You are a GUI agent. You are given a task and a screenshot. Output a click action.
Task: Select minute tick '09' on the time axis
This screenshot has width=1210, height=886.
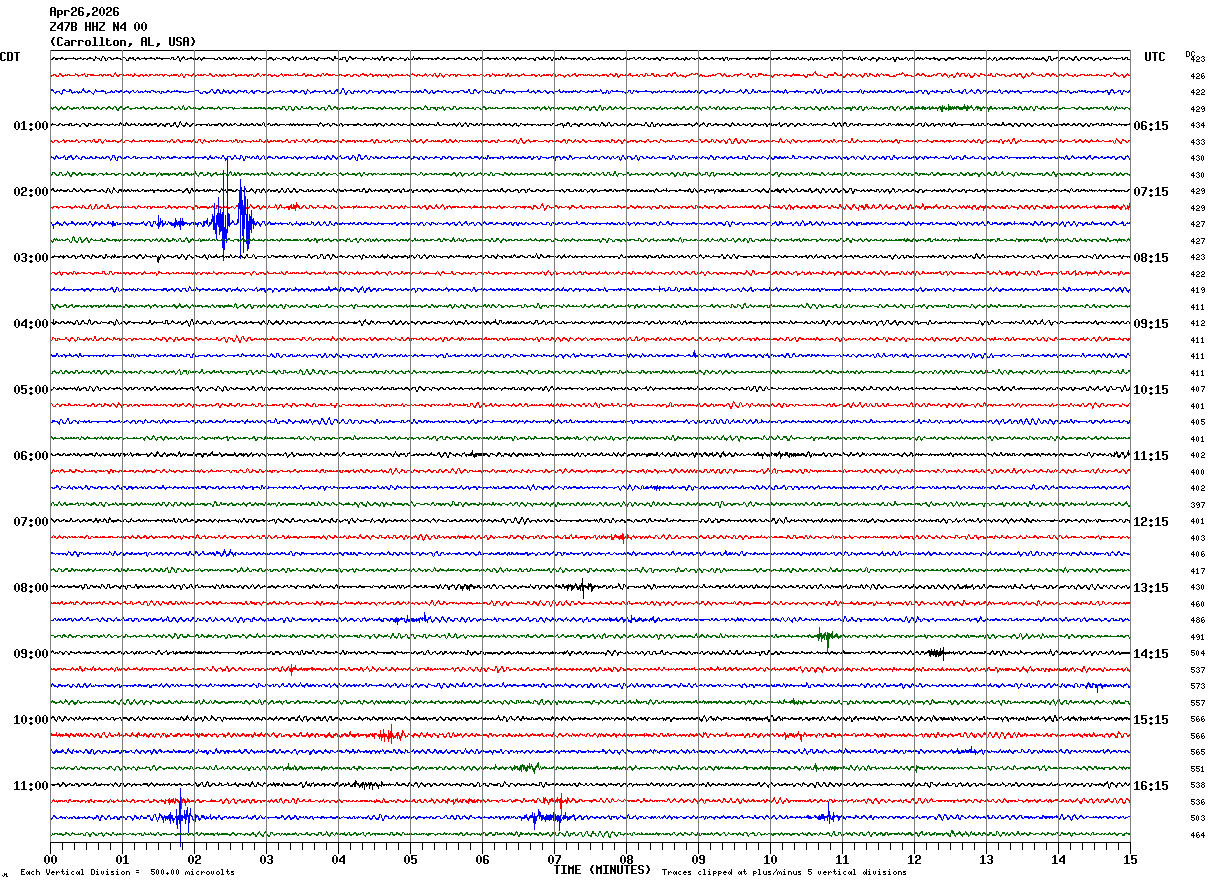tap(698, 859)
